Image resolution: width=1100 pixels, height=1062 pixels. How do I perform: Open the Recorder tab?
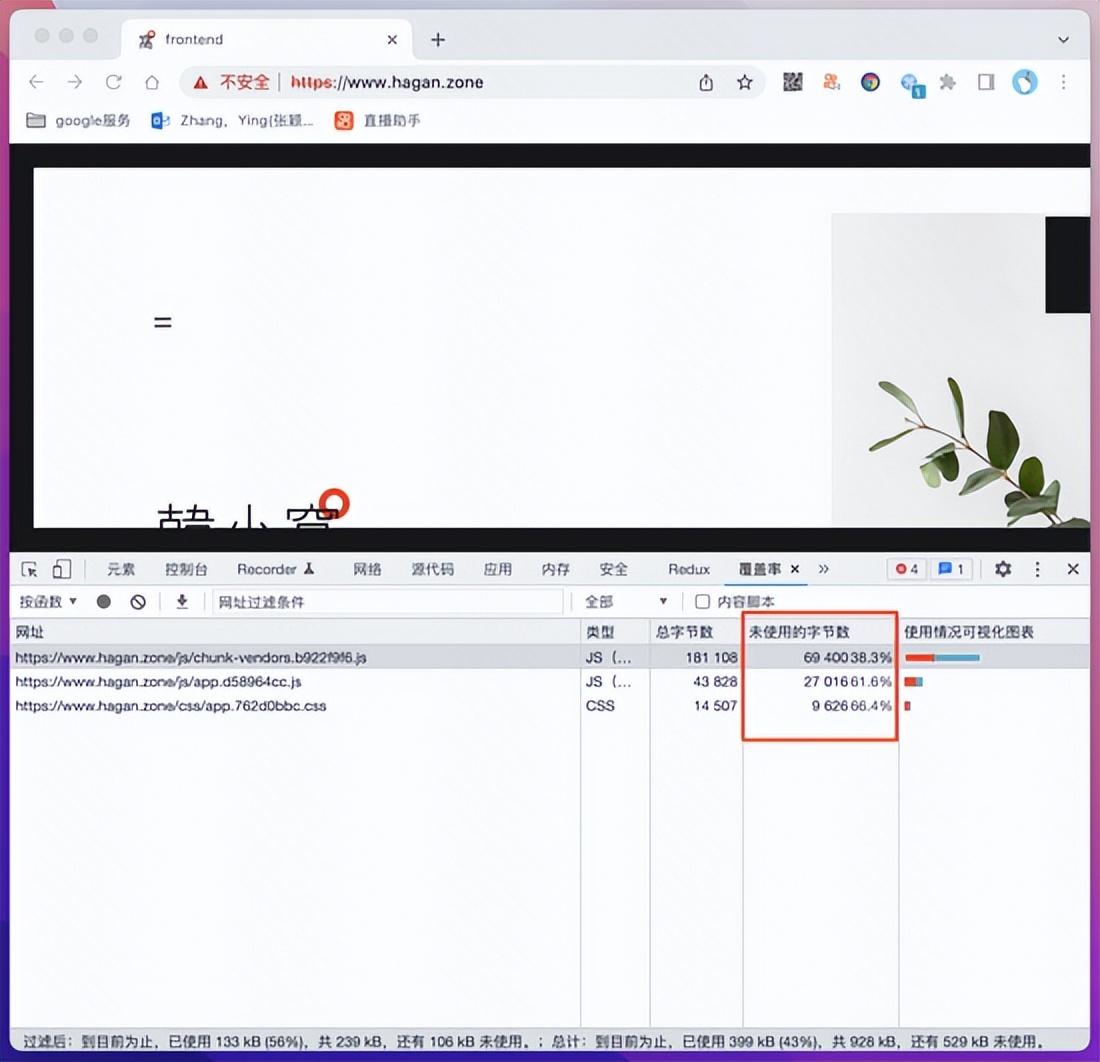click(x=276, y=569)
